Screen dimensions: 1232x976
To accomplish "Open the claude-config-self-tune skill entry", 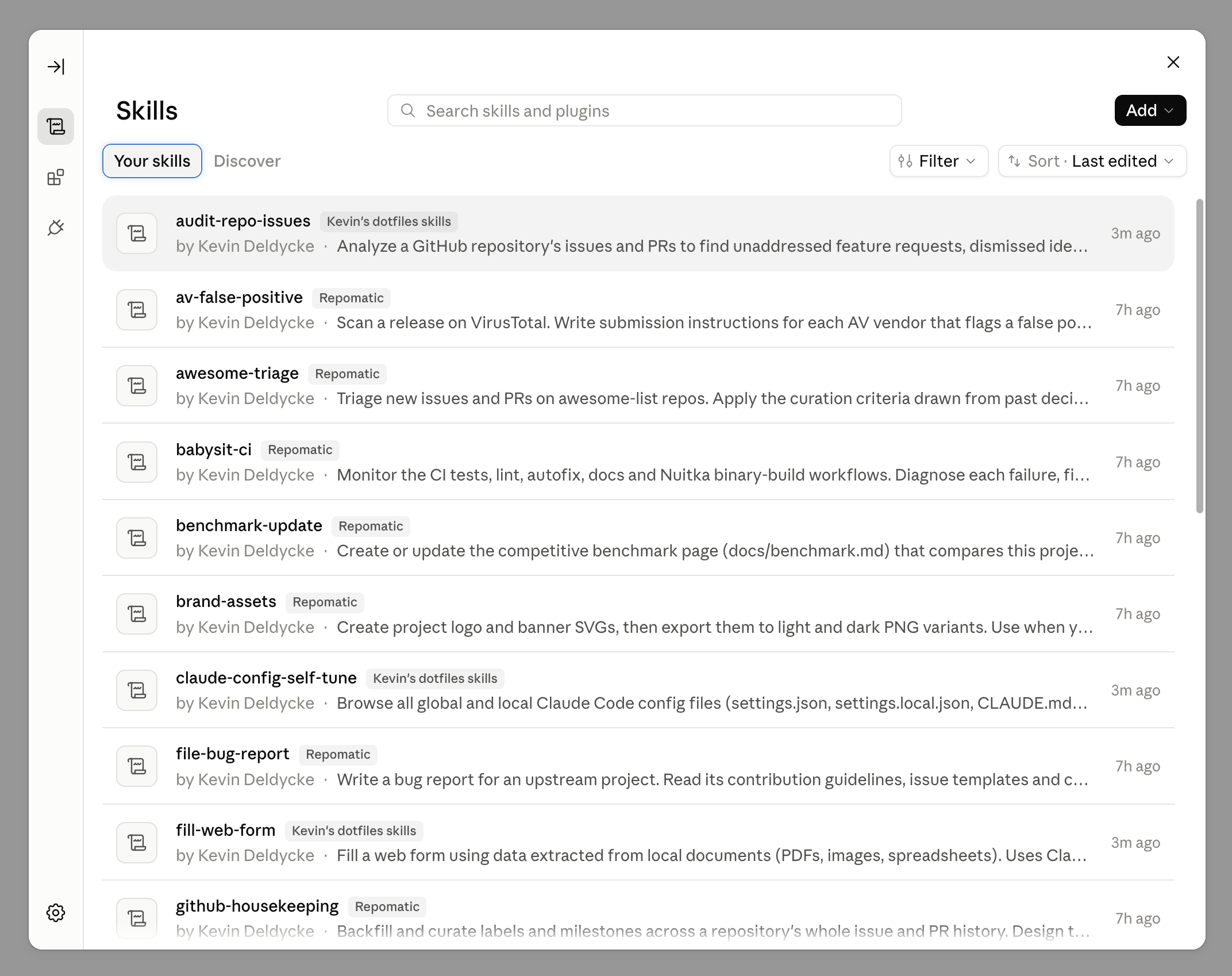I will 638,690.
